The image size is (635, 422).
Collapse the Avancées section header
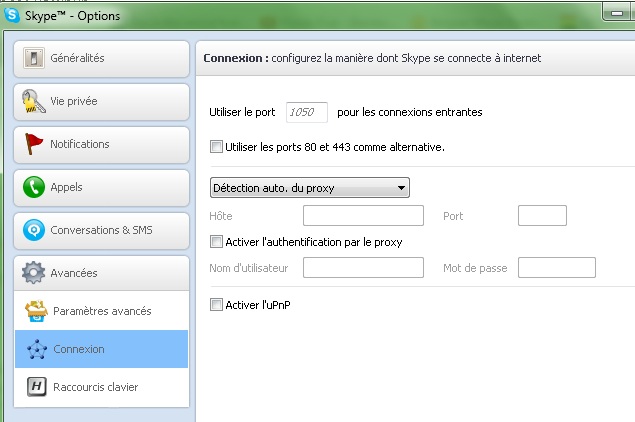[x=101, y=273]
